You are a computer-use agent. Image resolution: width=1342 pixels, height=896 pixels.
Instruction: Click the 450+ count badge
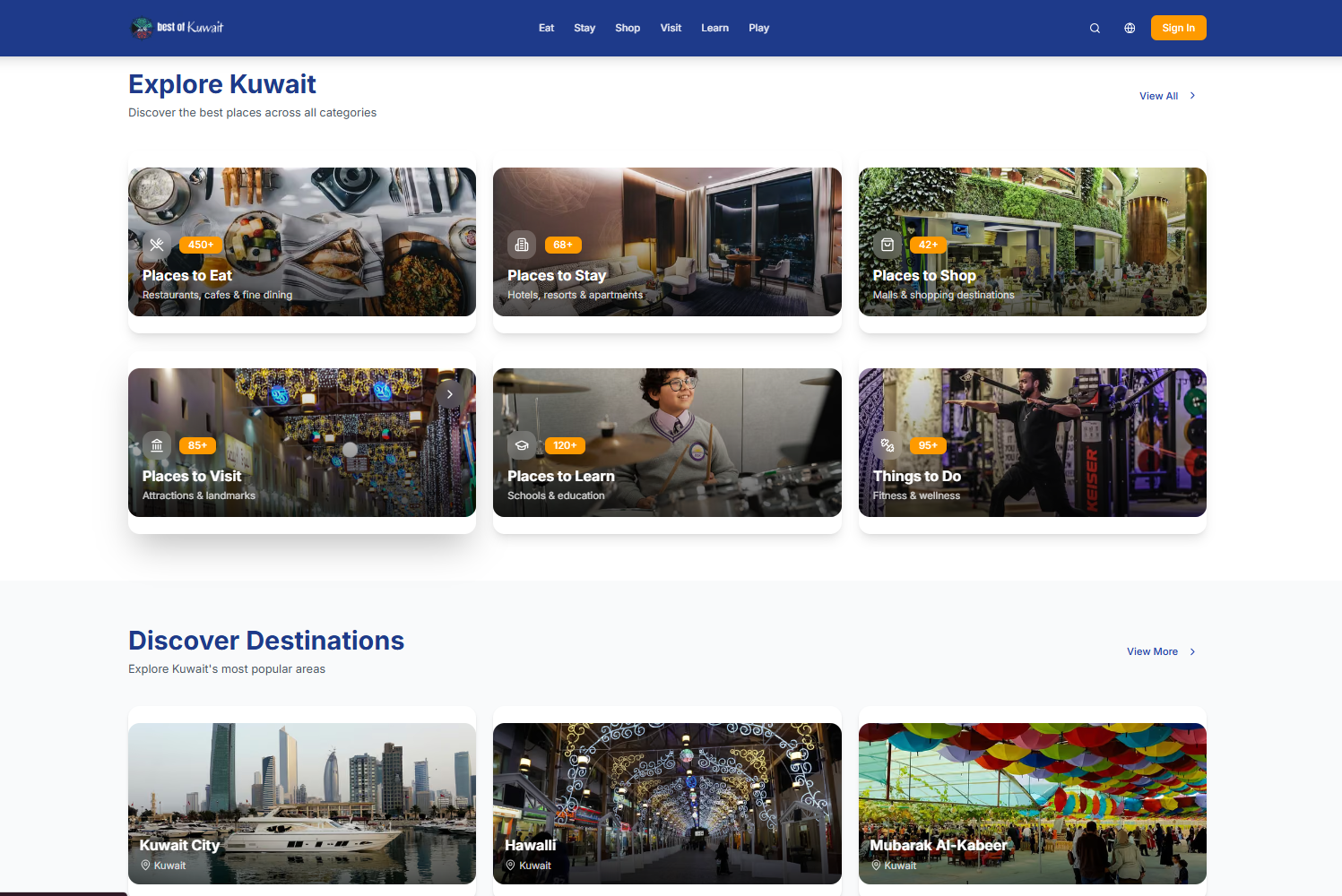click(201, 245)
